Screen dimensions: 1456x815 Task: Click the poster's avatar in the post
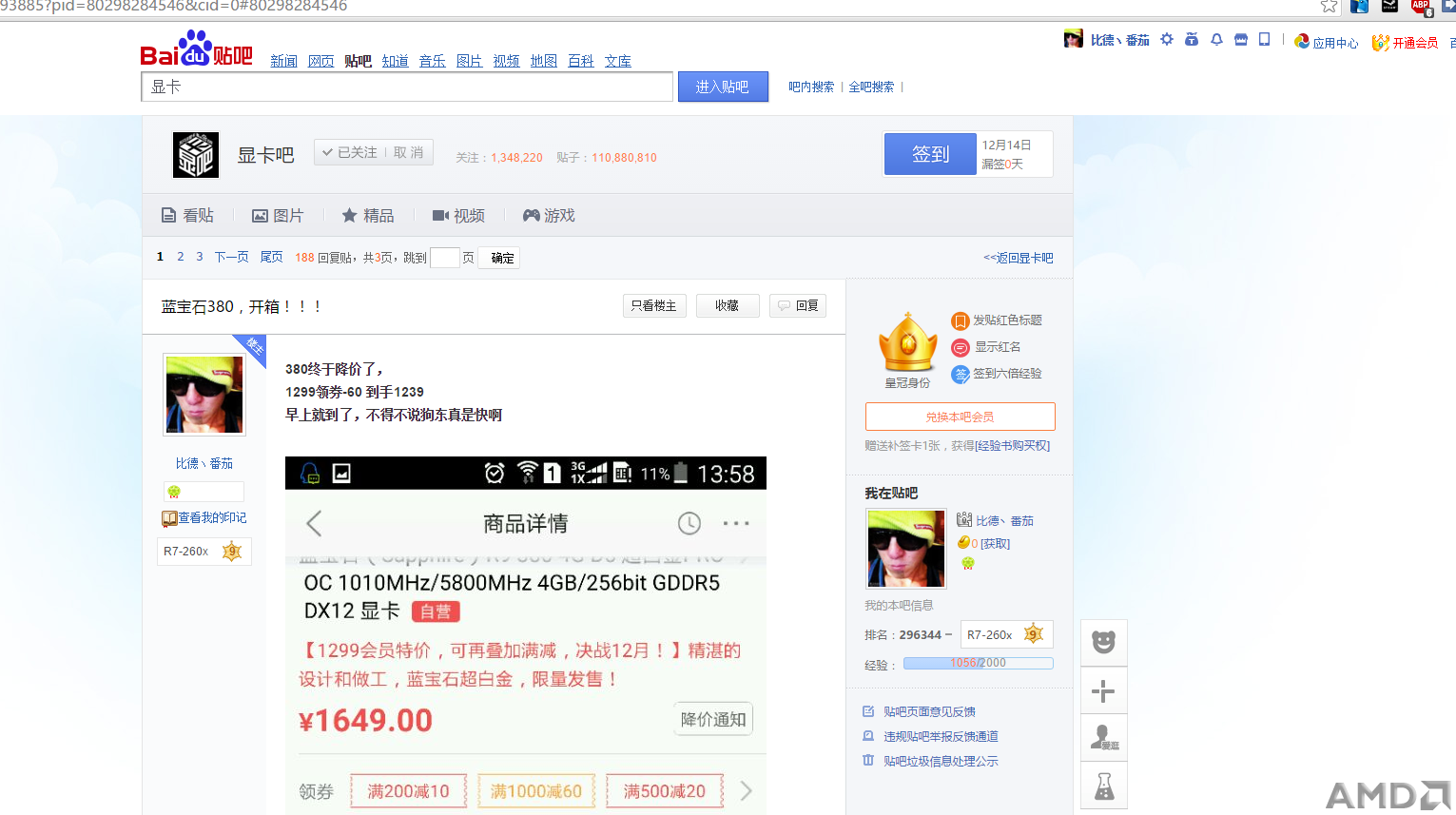(204, 395)
